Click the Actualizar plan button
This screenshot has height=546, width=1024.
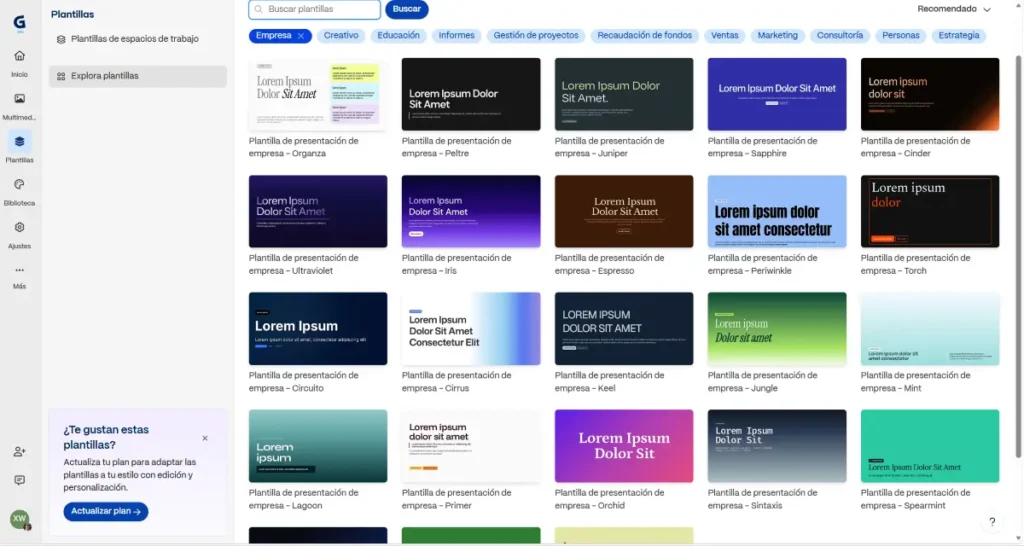pos(106,511)
